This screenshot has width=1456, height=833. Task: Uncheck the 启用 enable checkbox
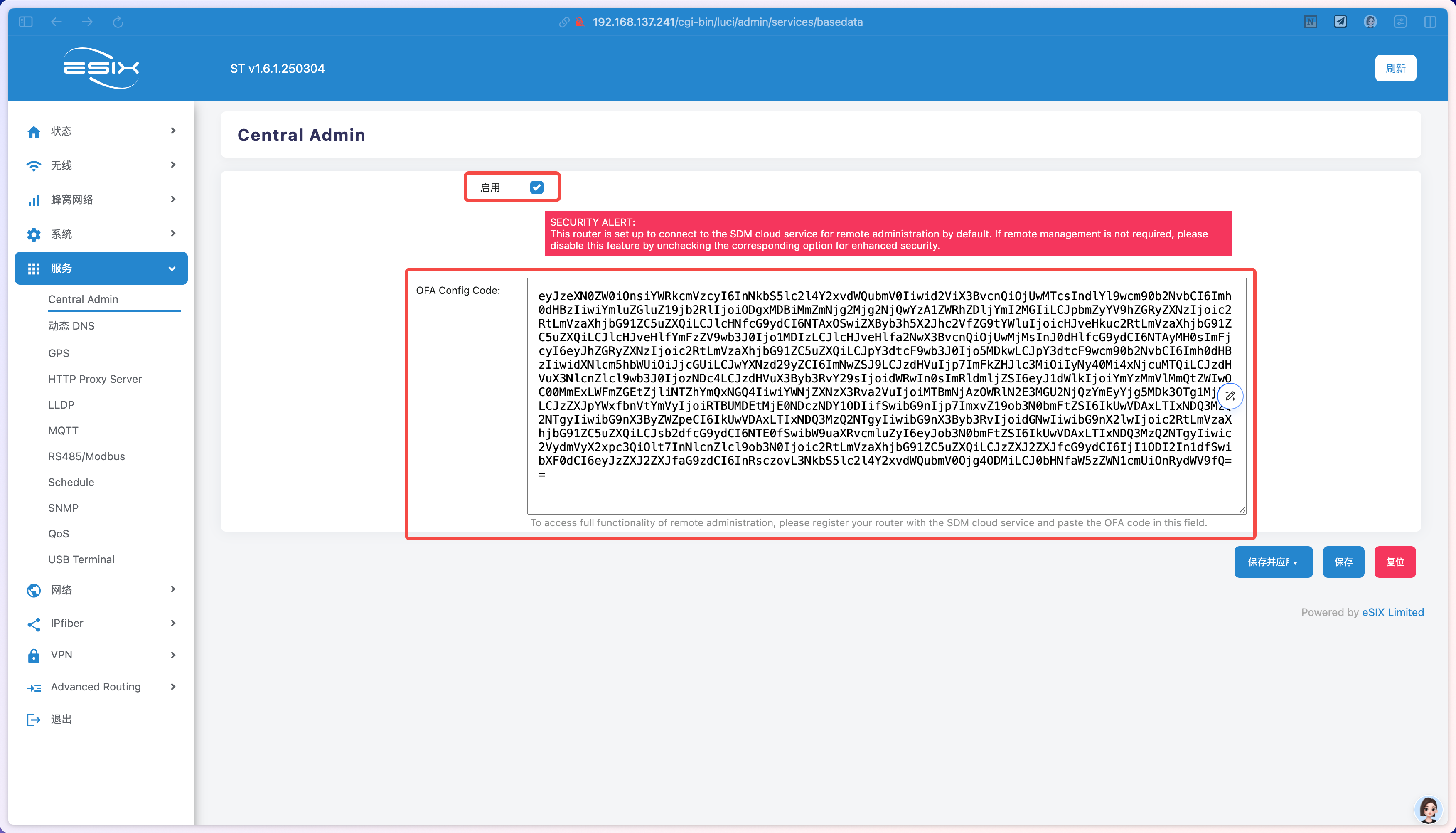click(x=536, y=187)
